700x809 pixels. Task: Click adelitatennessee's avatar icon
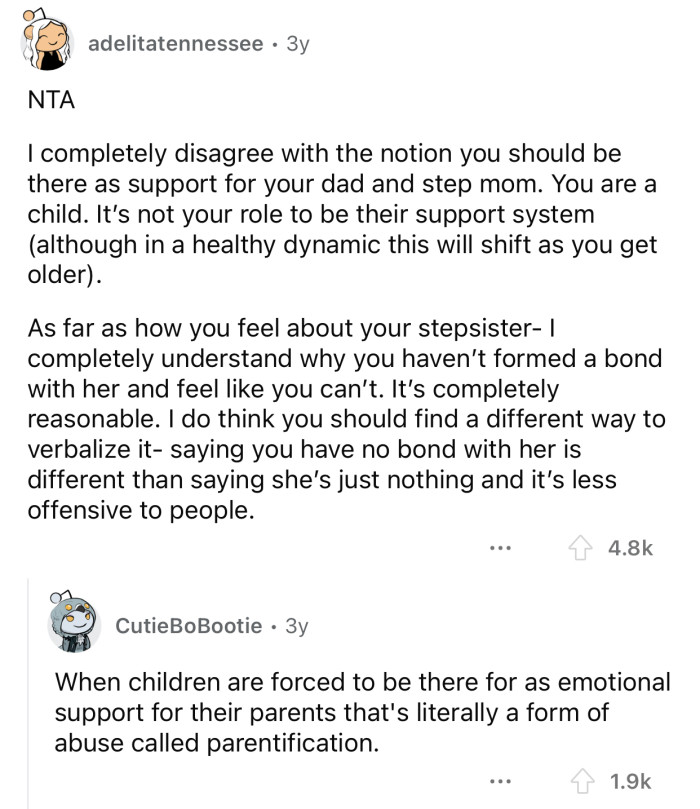[45, 41]
